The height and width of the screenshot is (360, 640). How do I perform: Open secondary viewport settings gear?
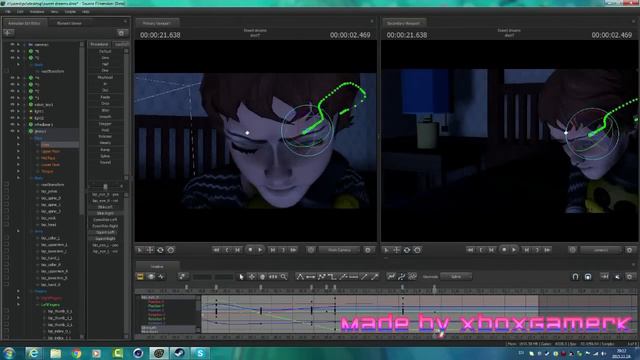[x=630, y=250]
